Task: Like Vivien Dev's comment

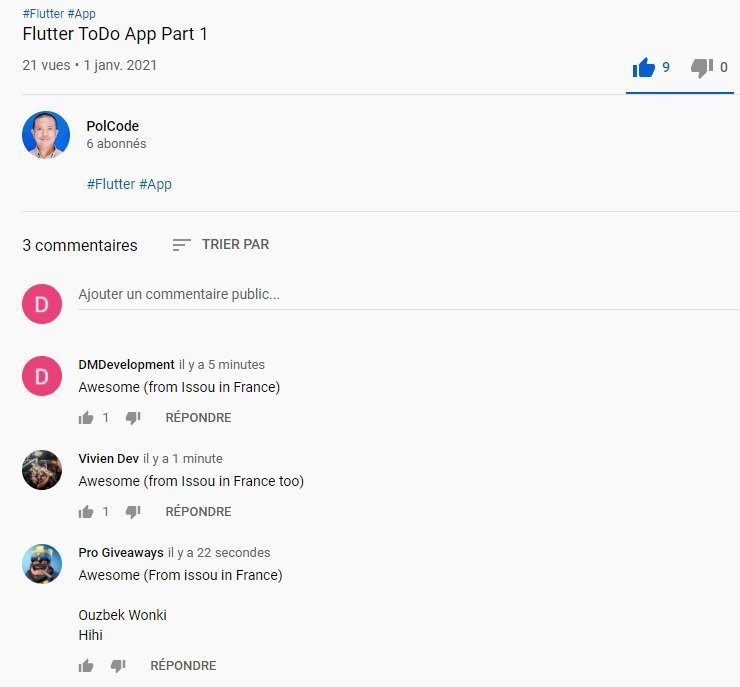Action: [86, 511]
